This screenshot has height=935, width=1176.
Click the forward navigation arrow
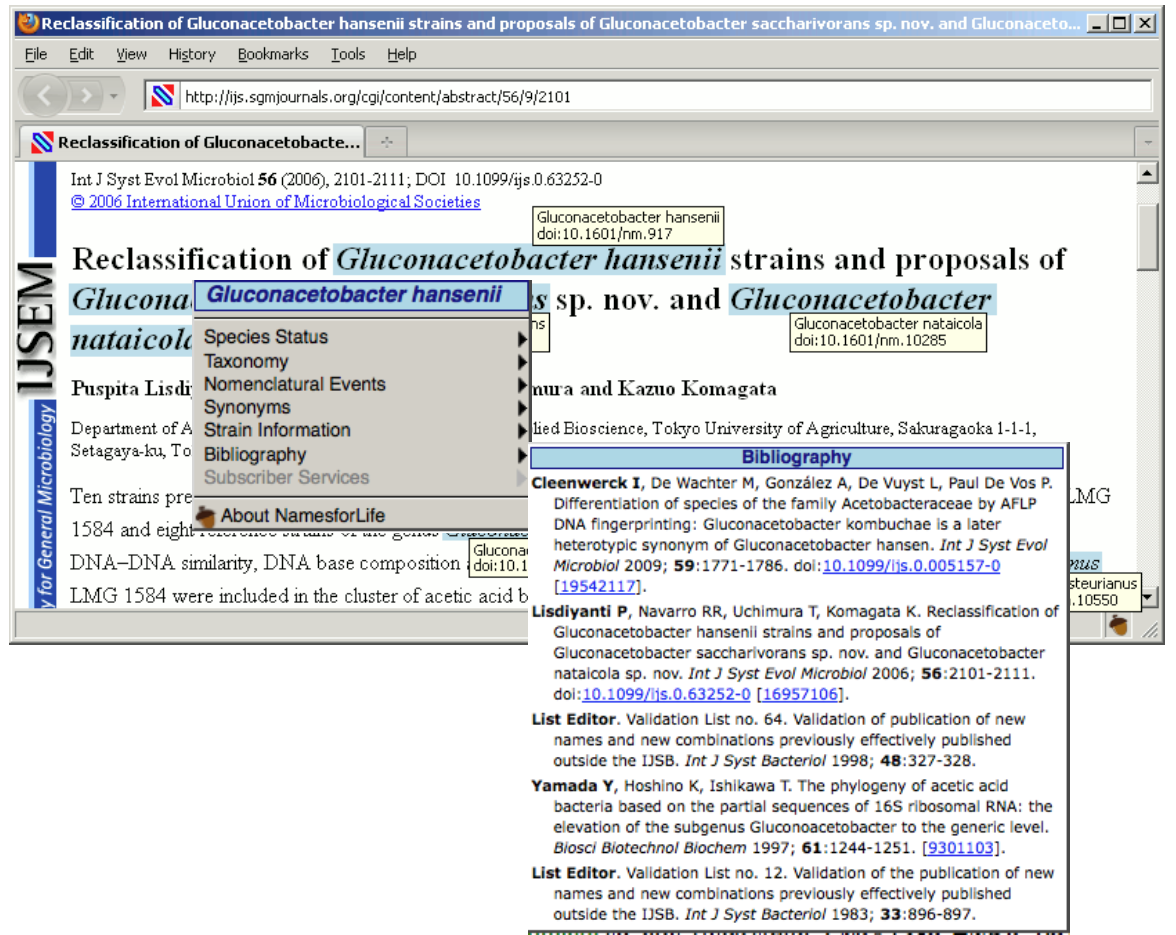click(x=88, y=96)
